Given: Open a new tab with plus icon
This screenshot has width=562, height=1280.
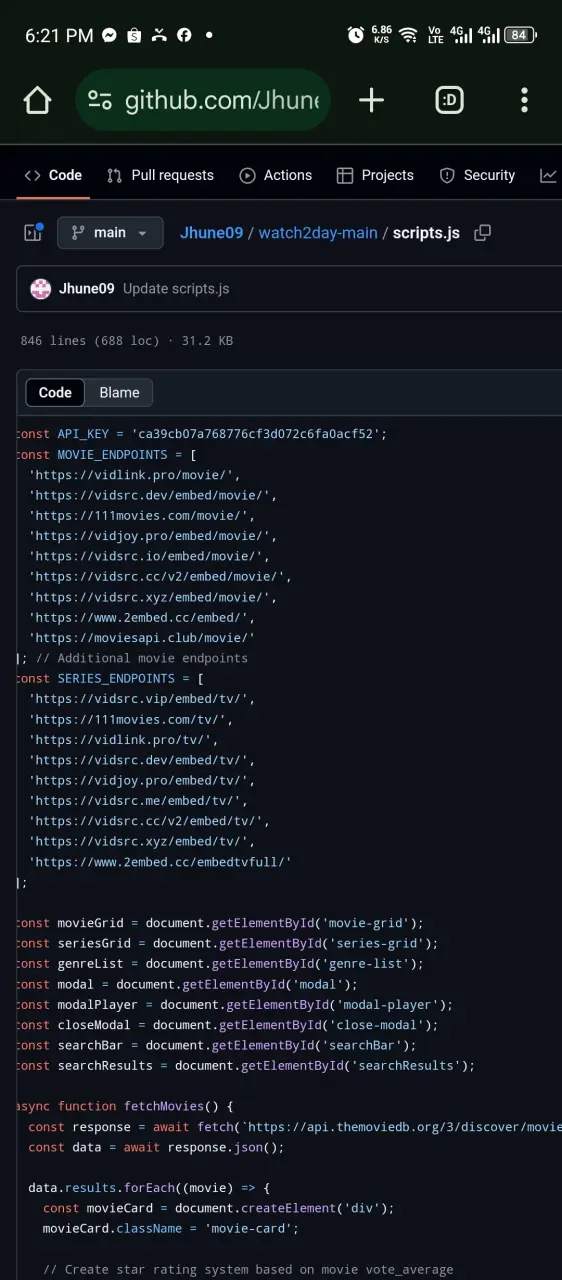Looking at the screenshot, I should pyautogui.click(x=371, y=100).
